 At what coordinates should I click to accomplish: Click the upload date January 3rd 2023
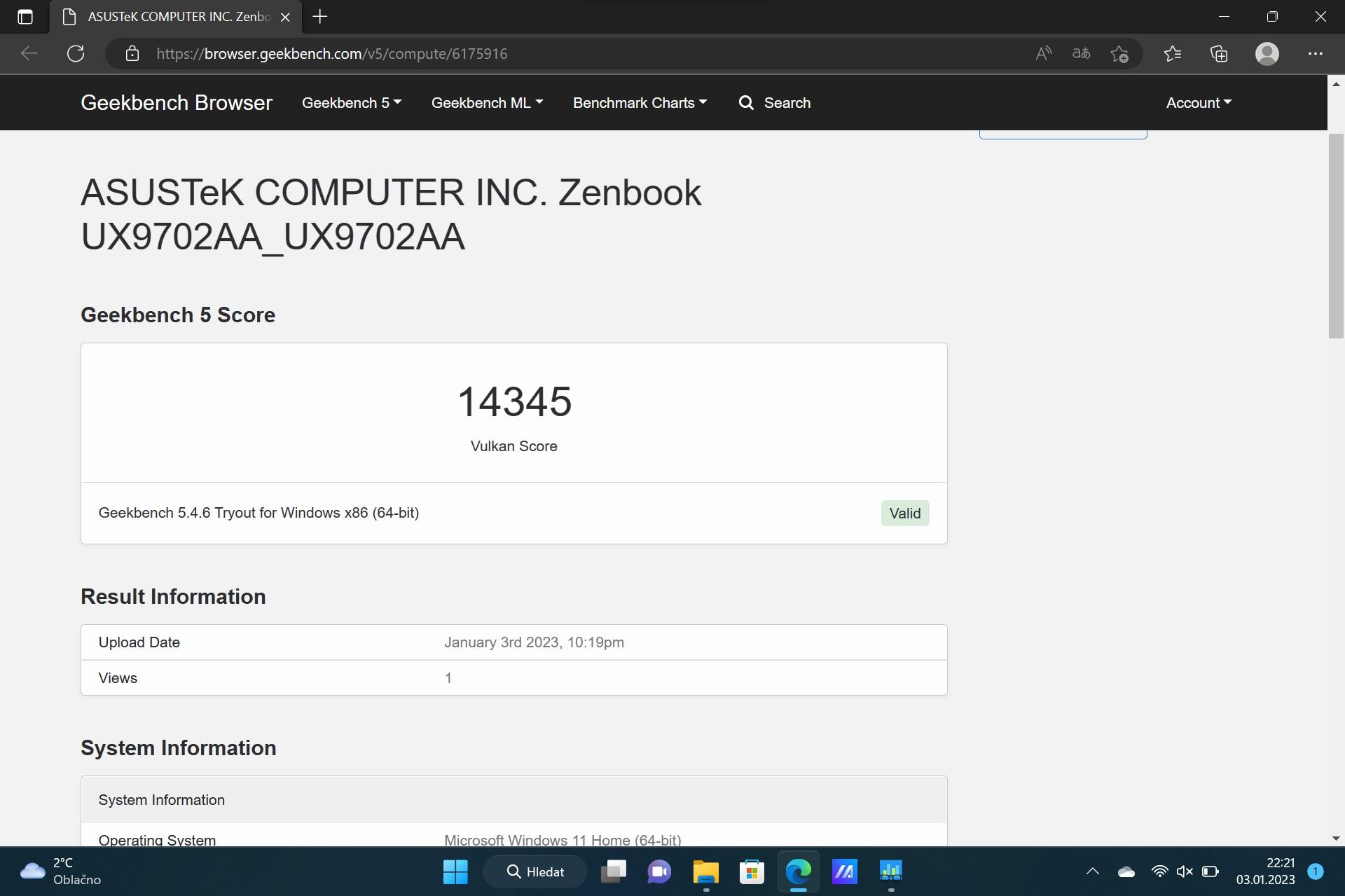click(534, 642)
